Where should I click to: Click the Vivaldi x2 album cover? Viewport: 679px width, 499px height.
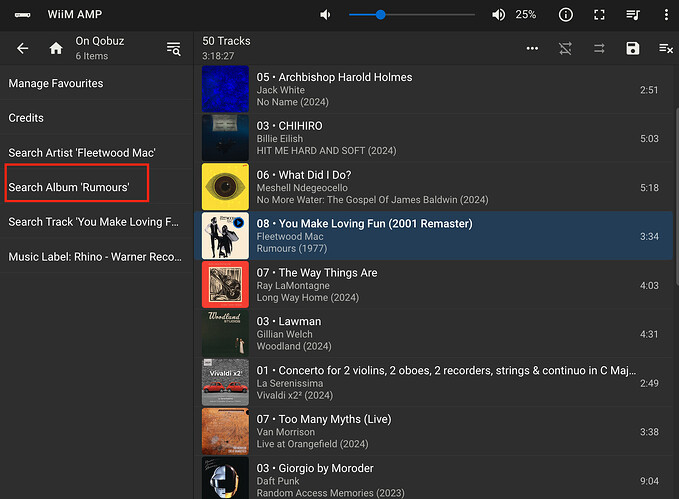(x=225, y=383)
